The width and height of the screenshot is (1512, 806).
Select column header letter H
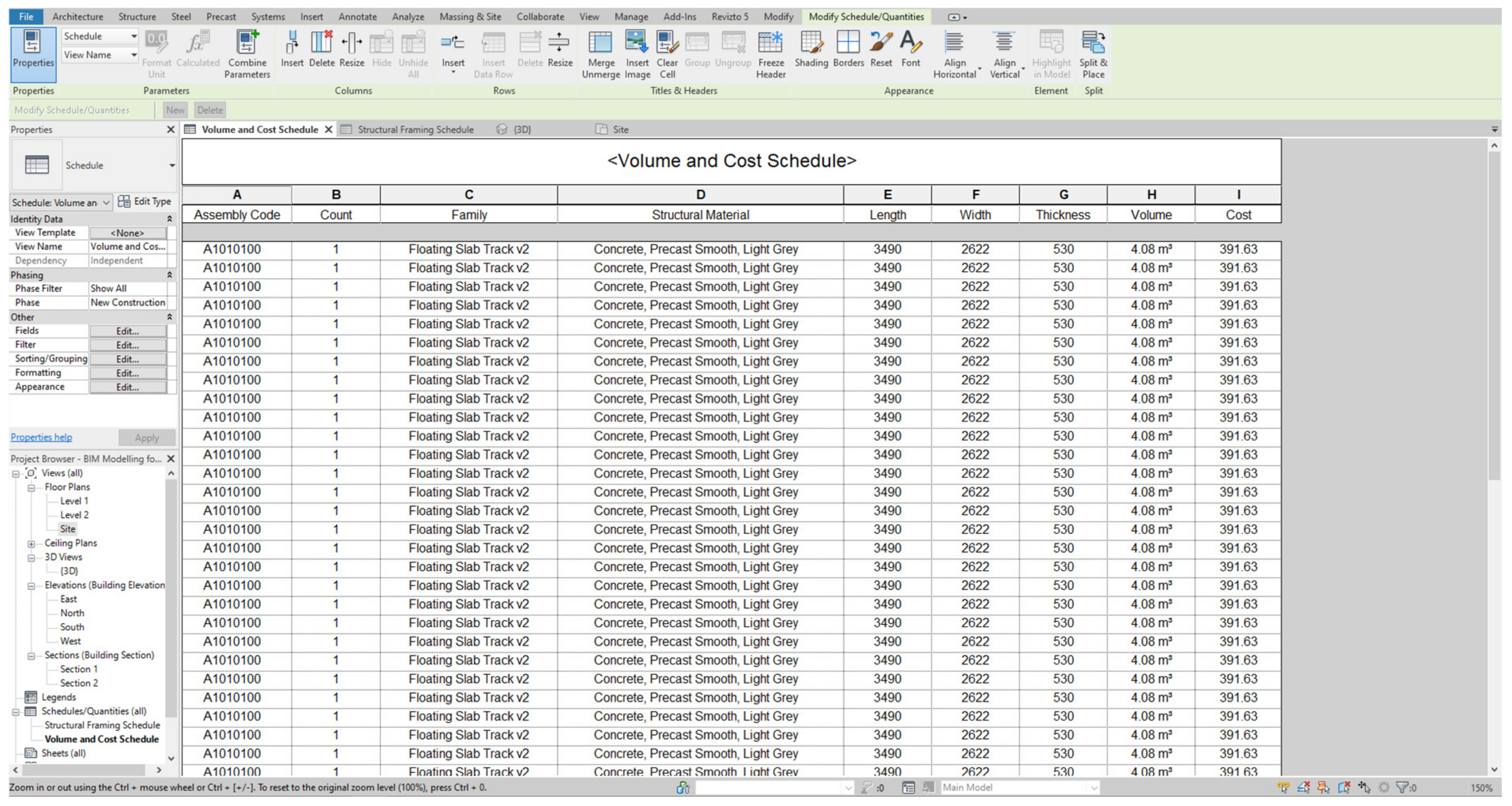(x=1151, y=195)
